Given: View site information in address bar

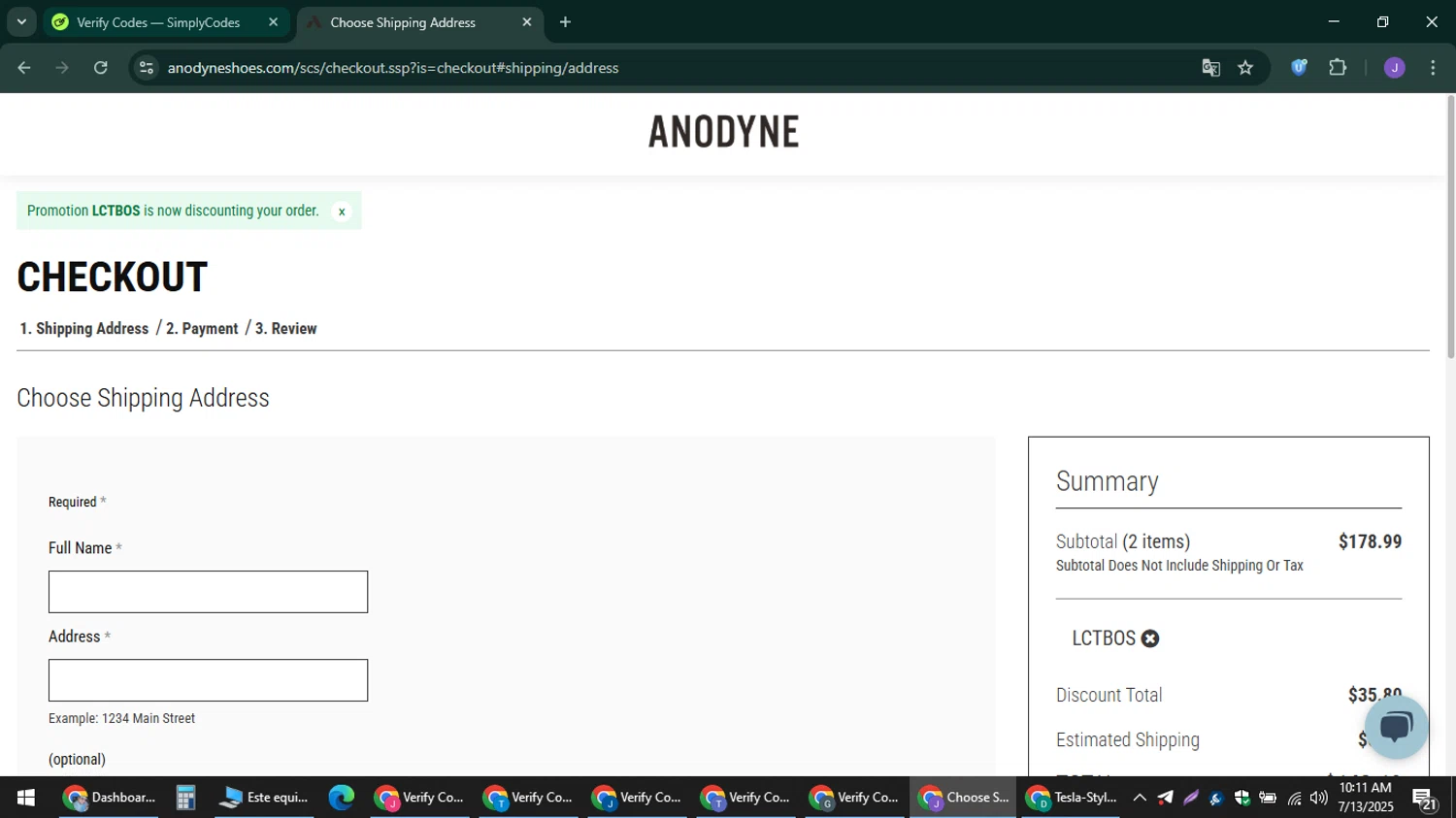Looking at the screenshot, I should (147, 68).
